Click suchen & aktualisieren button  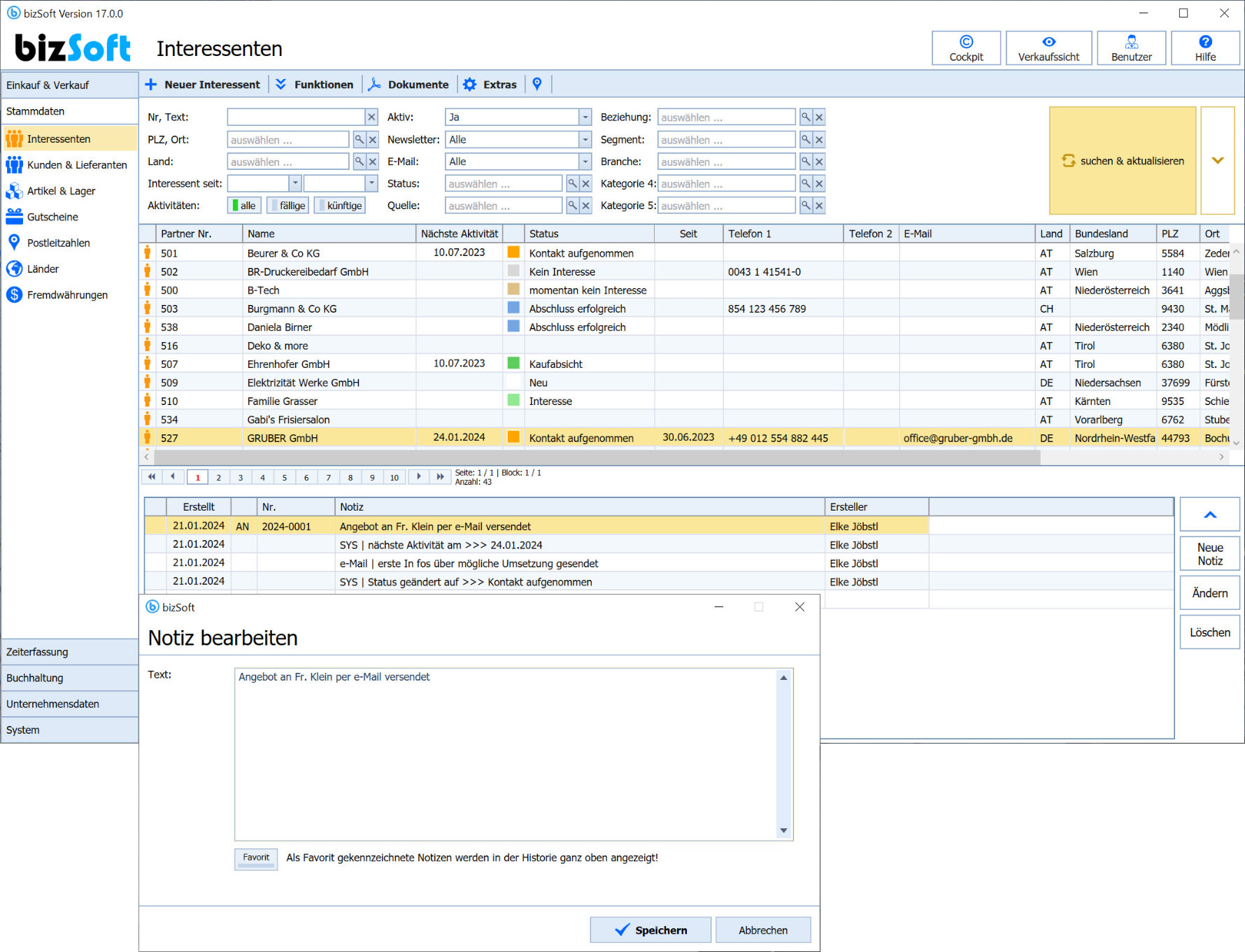1123,160
